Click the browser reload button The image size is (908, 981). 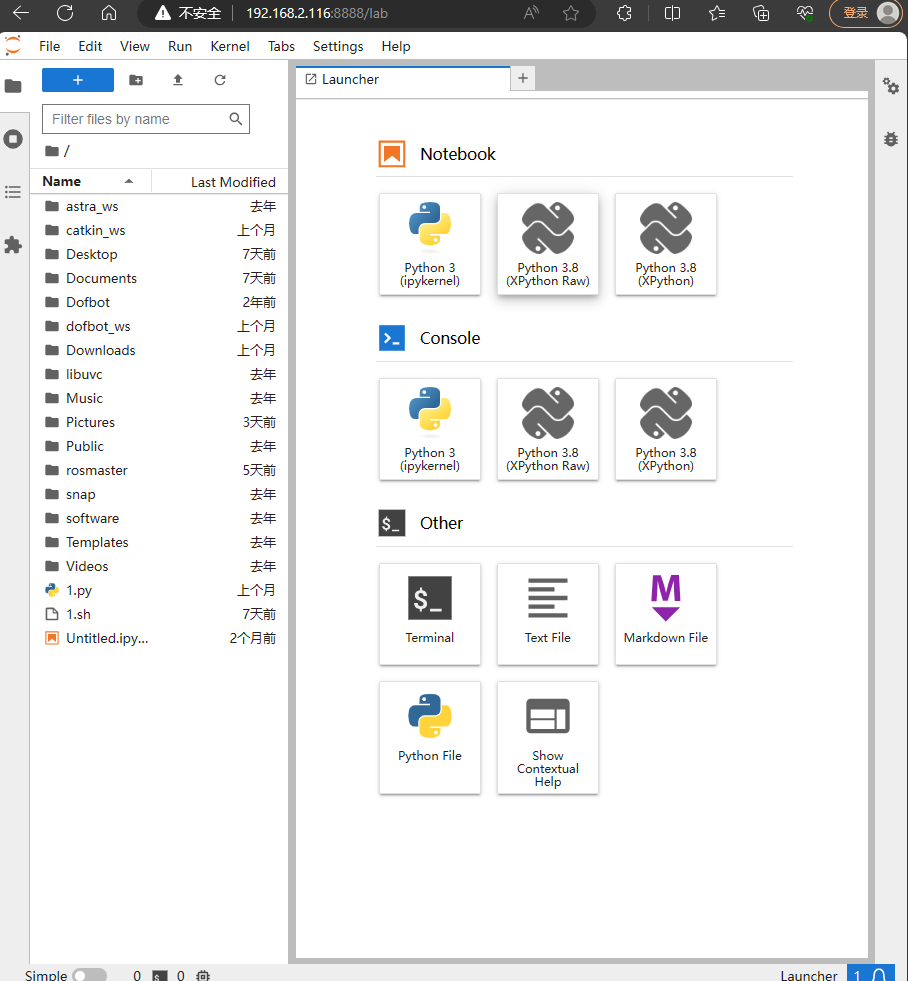tap(65, 13)
